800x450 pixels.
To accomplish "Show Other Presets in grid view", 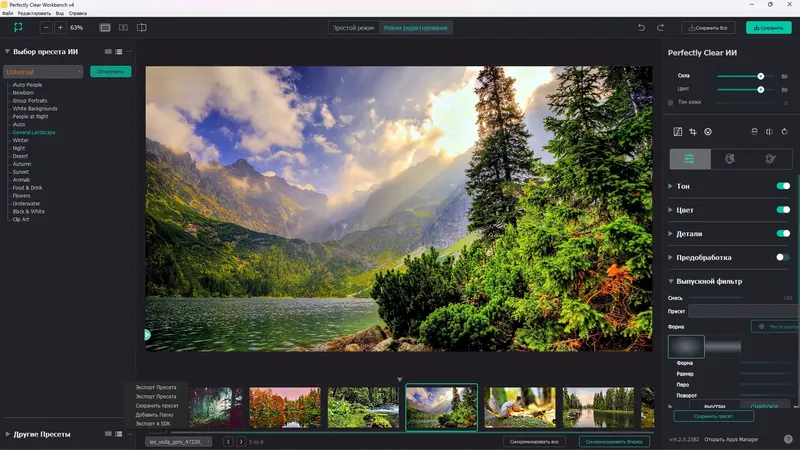I will click(108, 434).
